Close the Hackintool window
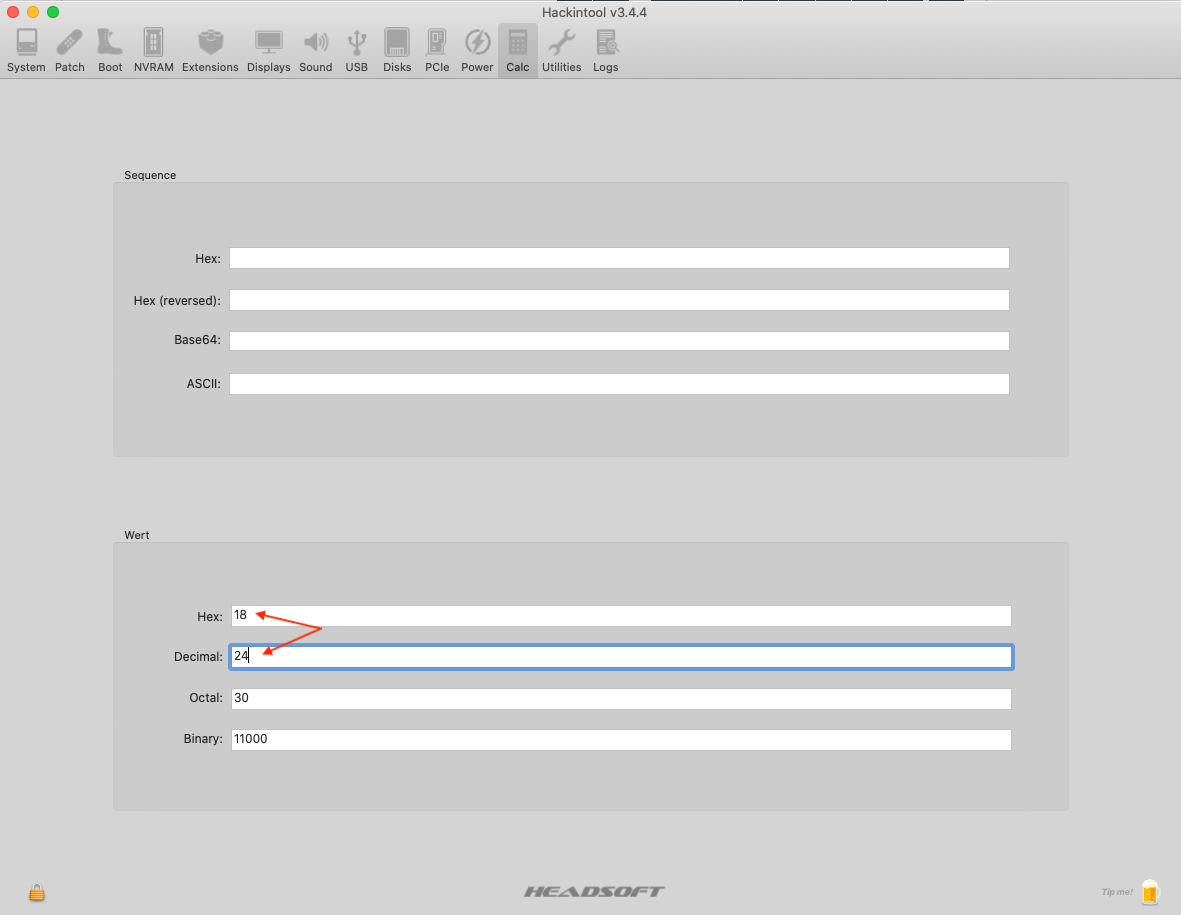The width and height of the screenshot is (1181, 915). 13,12
